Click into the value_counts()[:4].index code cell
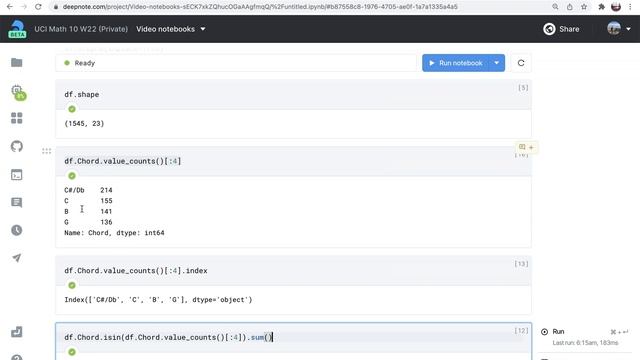The width and height of the screenshot is (640, 360). coord(293,271)
